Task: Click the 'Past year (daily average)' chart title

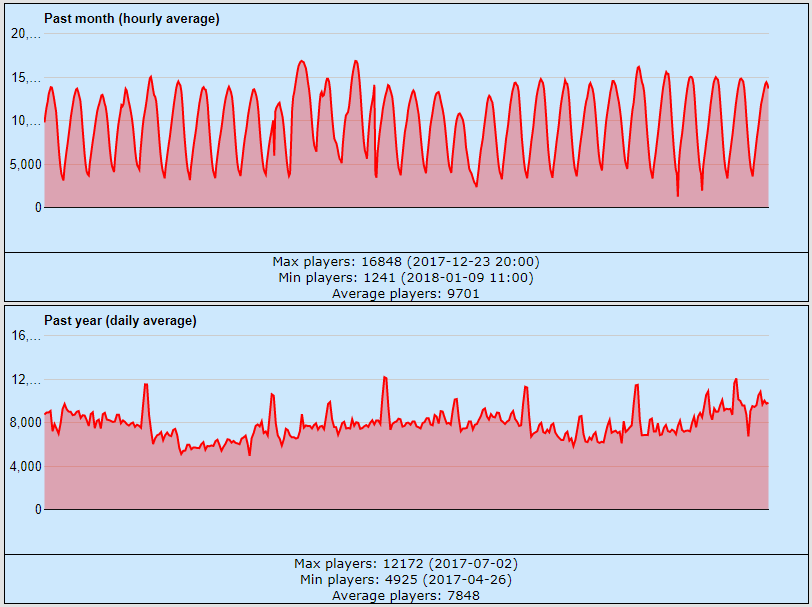Action: tap(120, 321)
